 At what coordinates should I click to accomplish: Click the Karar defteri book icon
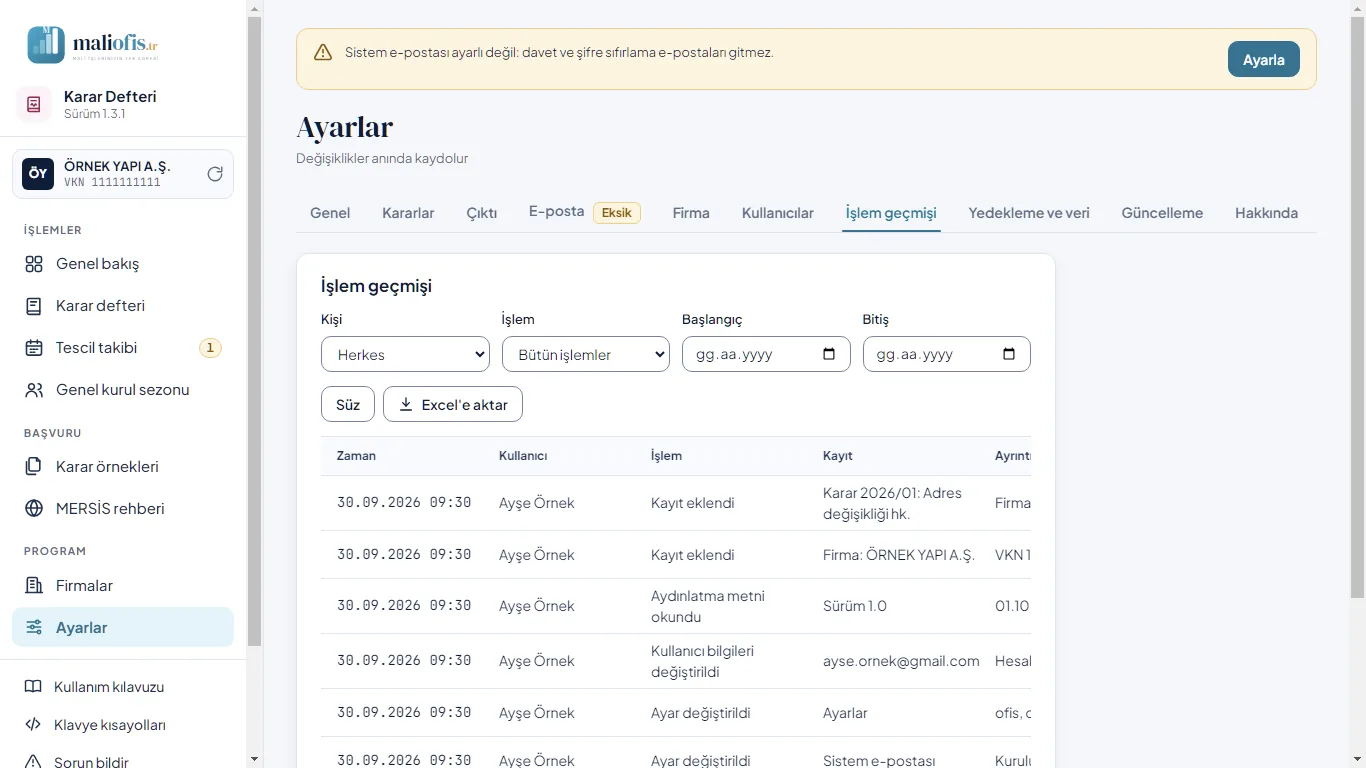[x=34, y=306]
